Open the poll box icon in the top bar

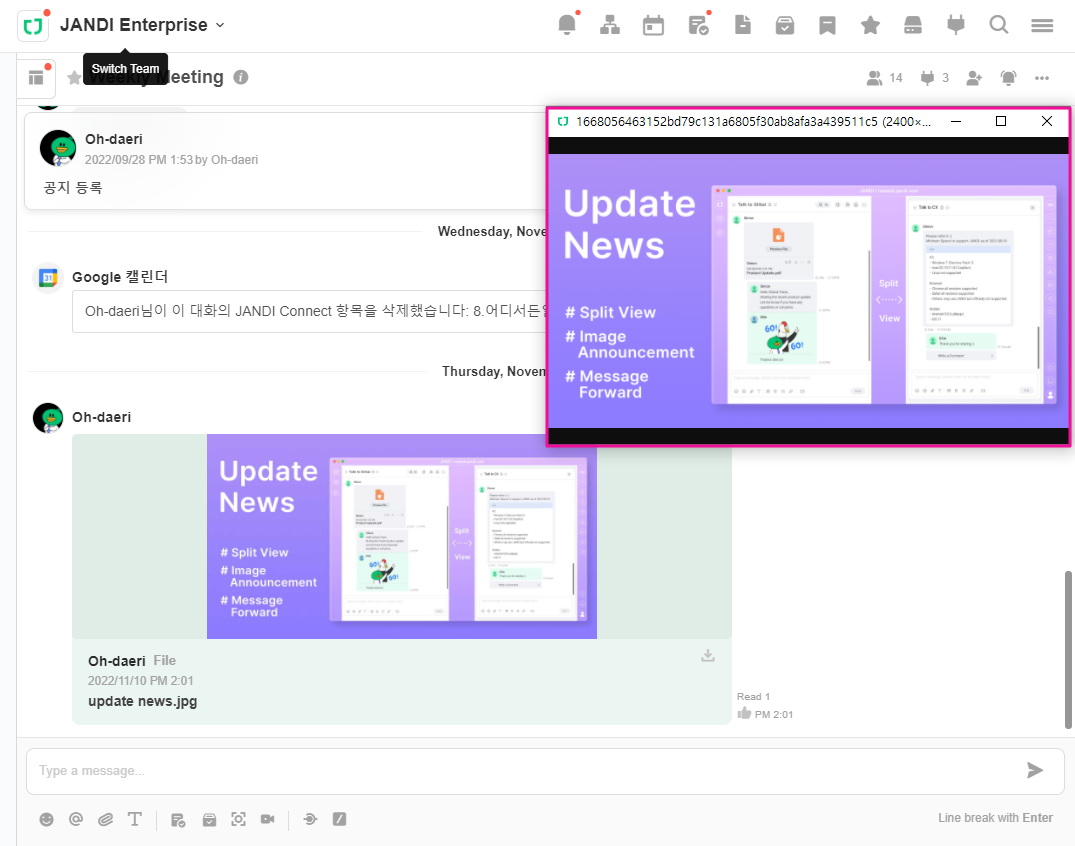(x=785, y=25)
